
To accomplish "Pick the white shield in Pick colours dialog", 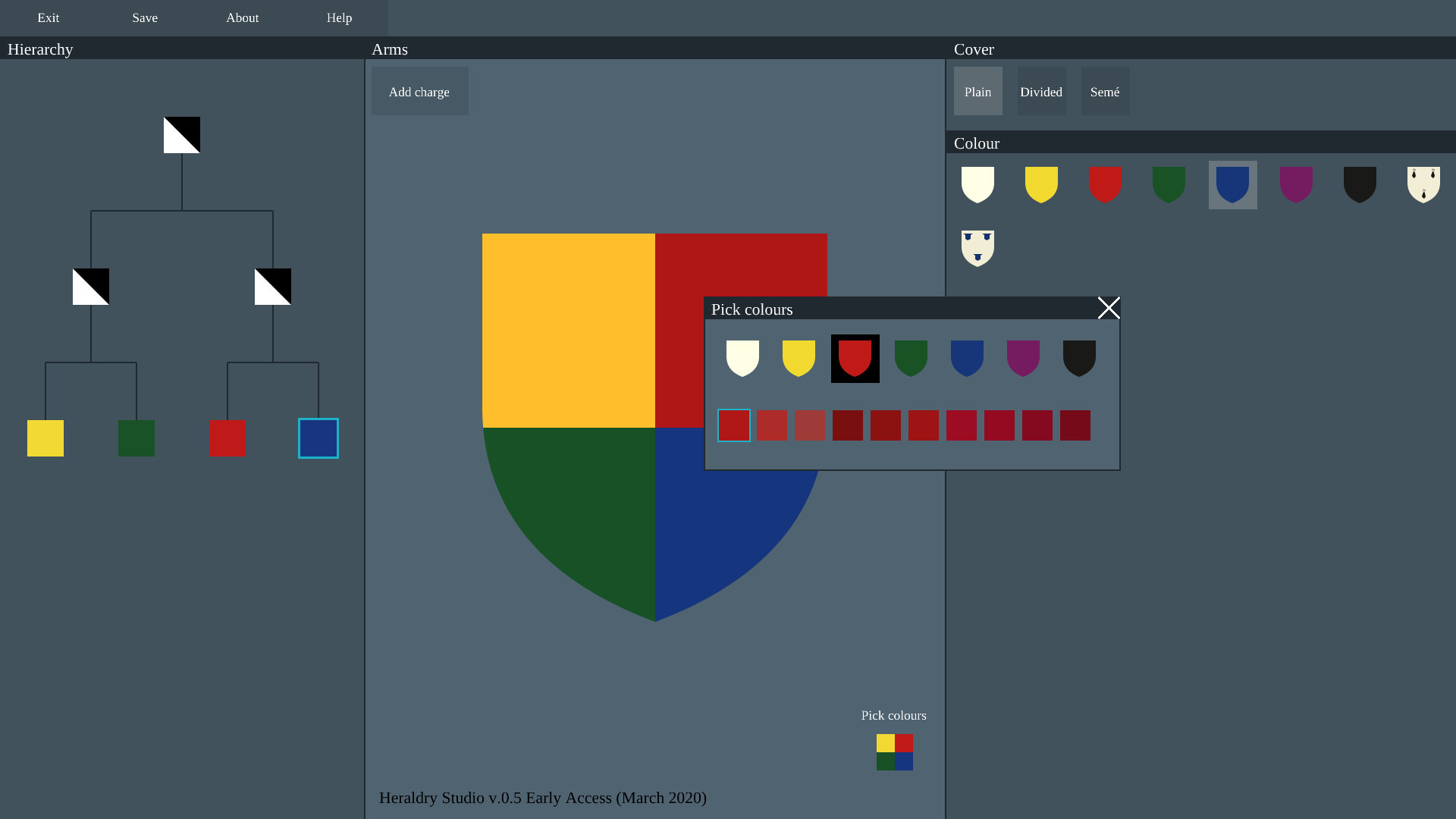I will click(742, 359).
